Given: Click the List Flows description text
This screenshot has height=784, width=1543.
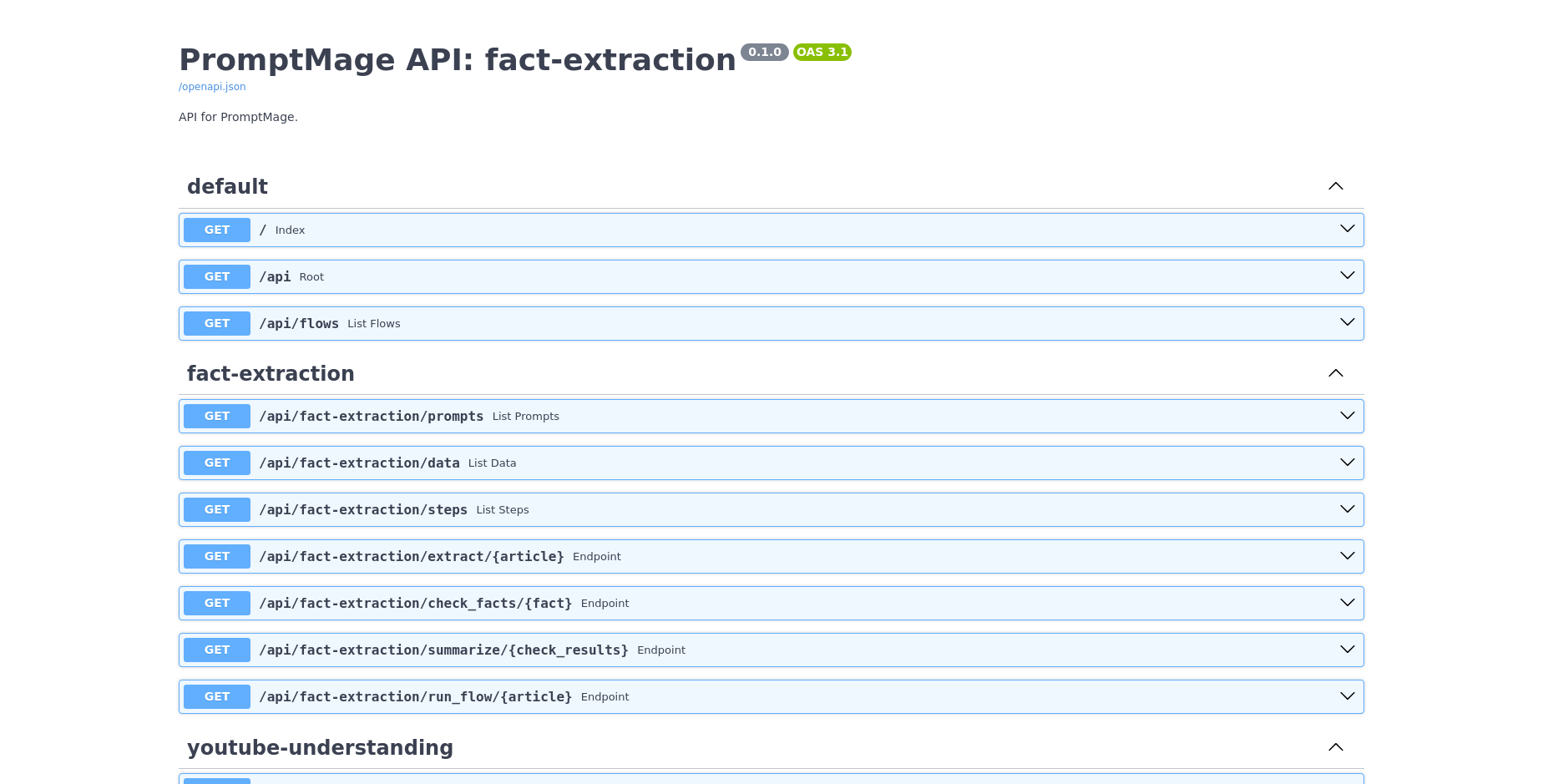Looking at the screenshot, I should [x=374, y=324].
